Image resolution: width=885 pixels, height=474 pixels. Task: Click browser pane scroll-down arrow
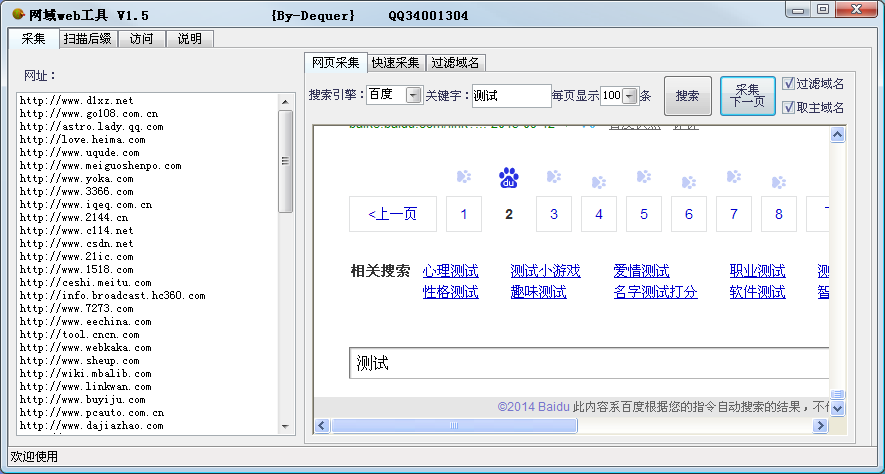[838, 407]
